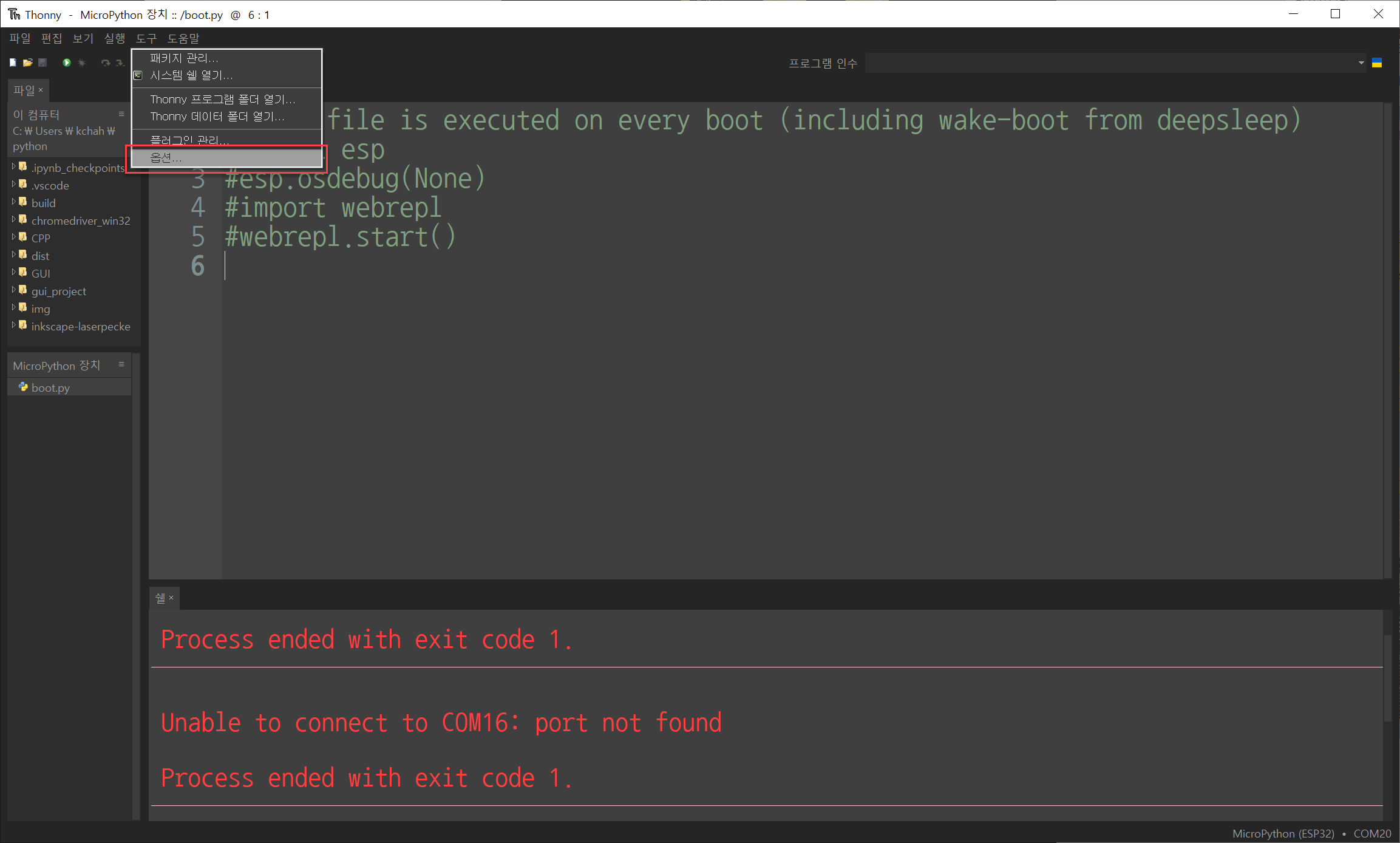
Task: Open the program arguments dropdown arrow
Action: click(1361, 63)
